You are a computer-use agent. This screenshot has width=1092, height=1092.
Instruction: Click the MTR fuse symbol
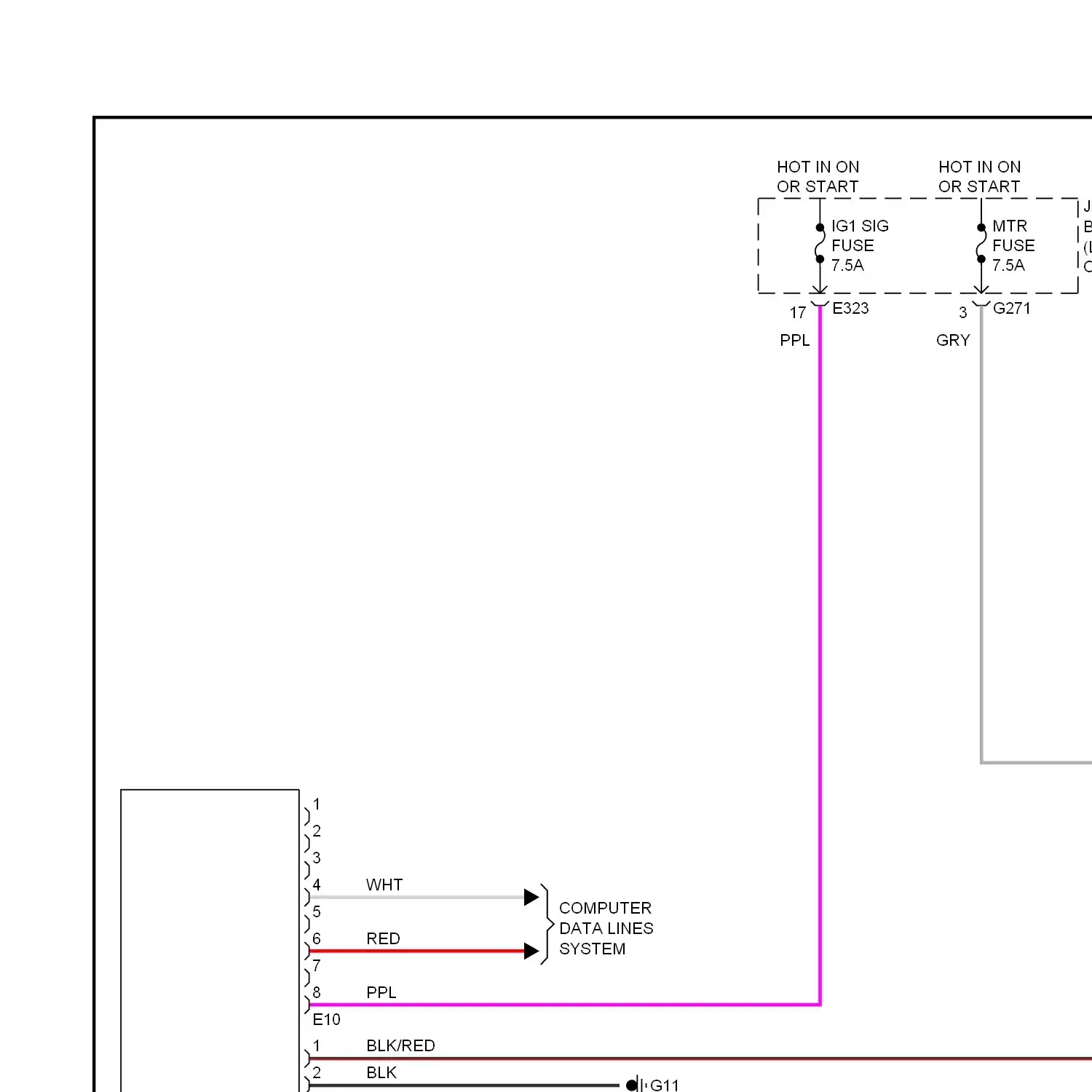[x=981, y=243]
